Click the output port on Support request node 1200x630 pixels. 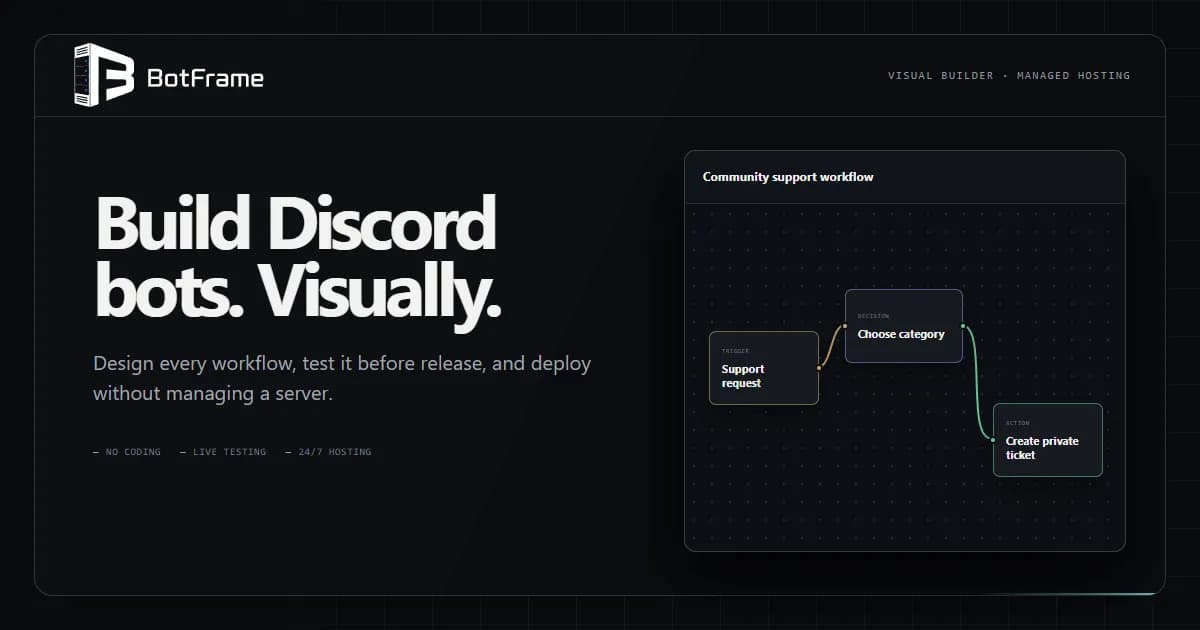point(819,368)
